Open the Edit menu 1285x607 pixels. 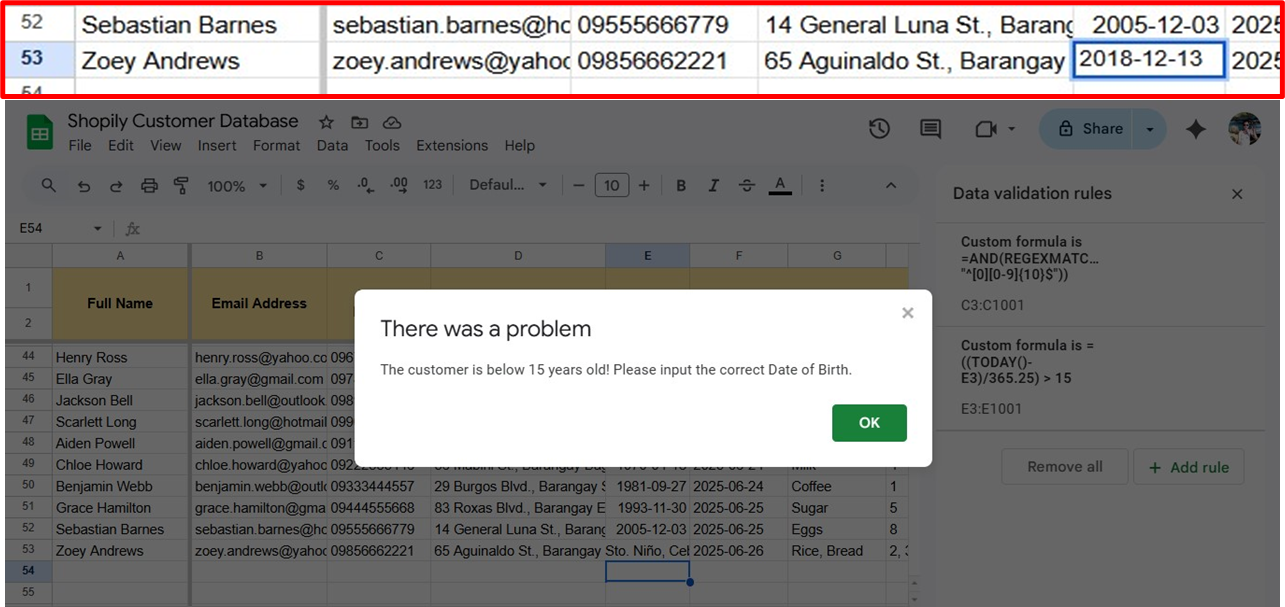click(121, 145)
